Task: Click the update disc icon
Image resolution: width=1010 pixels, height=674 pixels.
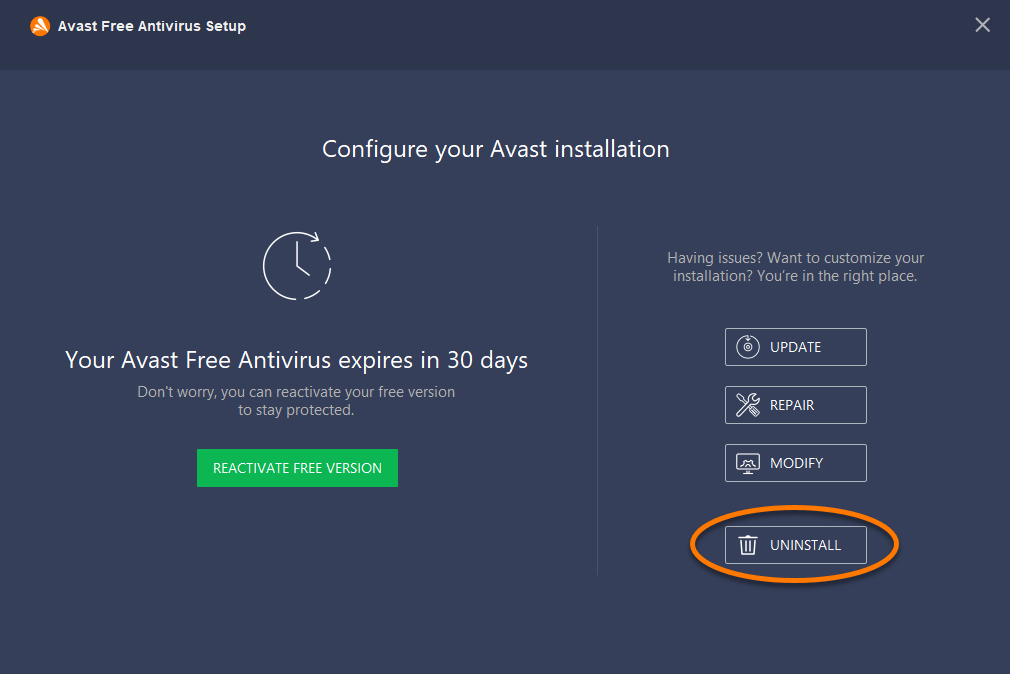Action: point(747,347)
